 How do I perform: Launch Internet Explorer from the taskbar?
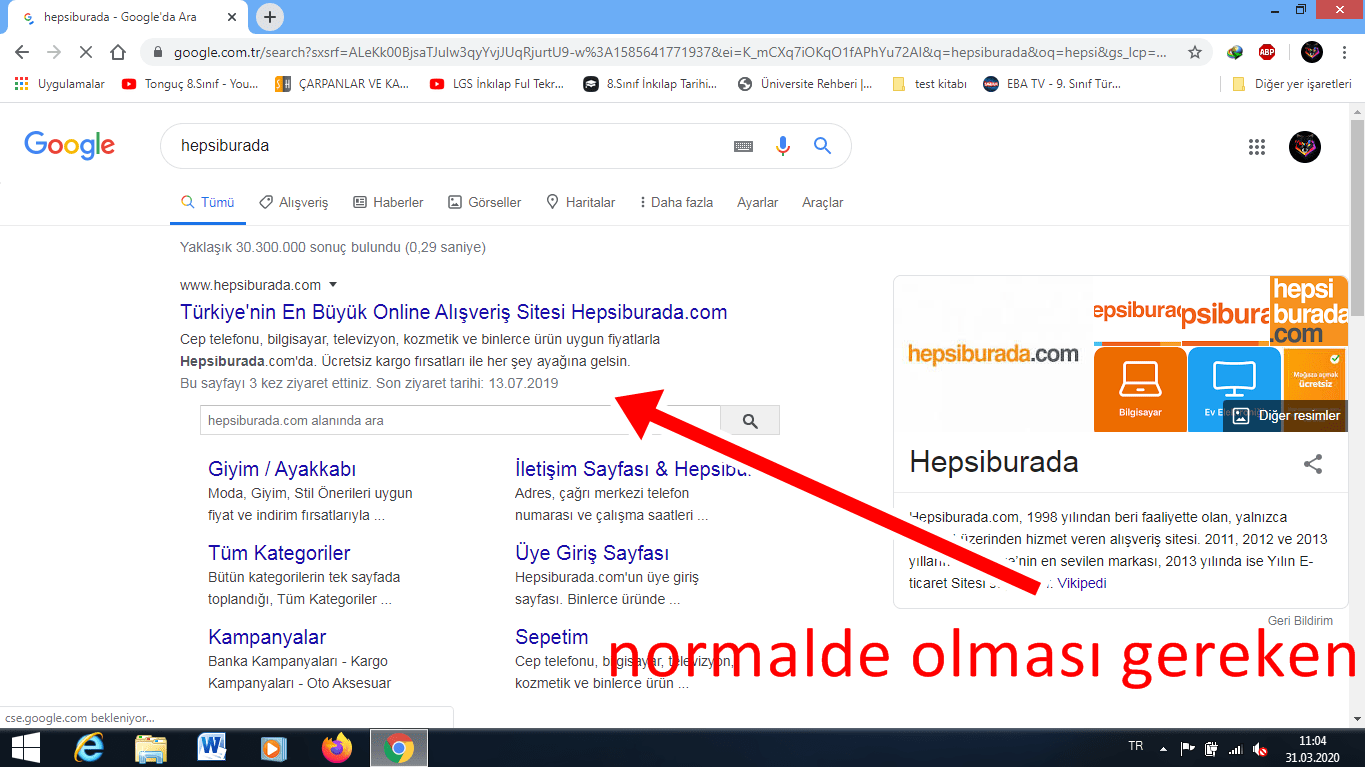tap(88, 747)
